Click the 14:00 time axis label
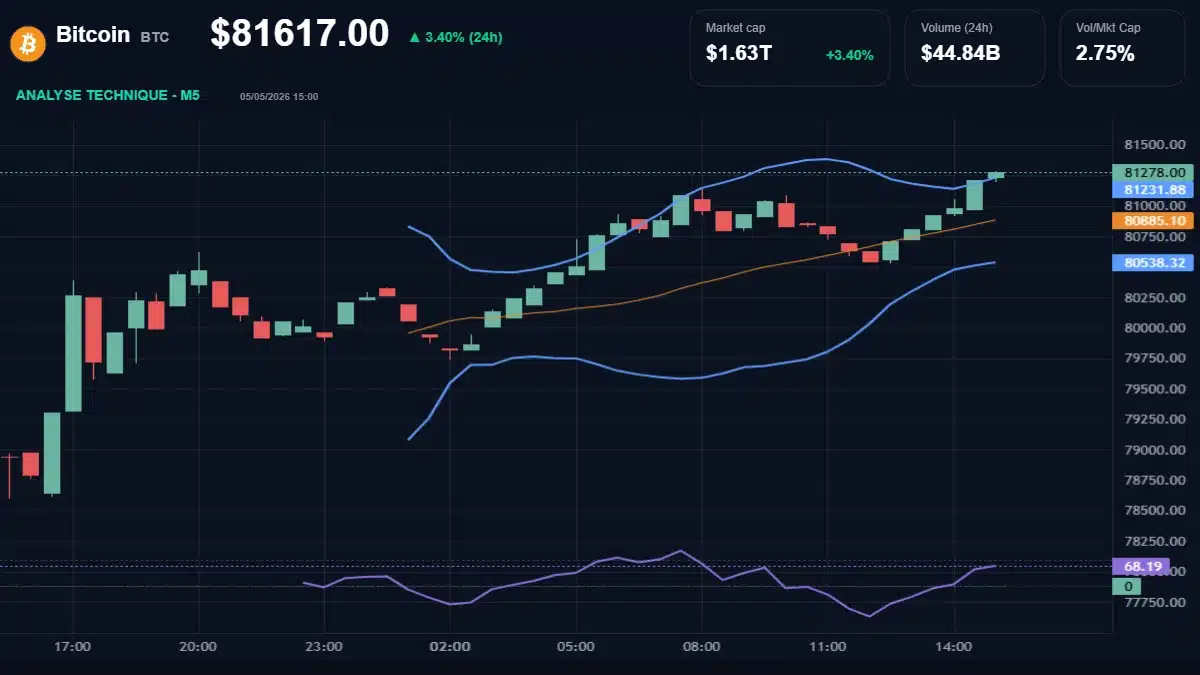Image resolution: width=1200 pixels, height=675 pixels. (954, 647)
